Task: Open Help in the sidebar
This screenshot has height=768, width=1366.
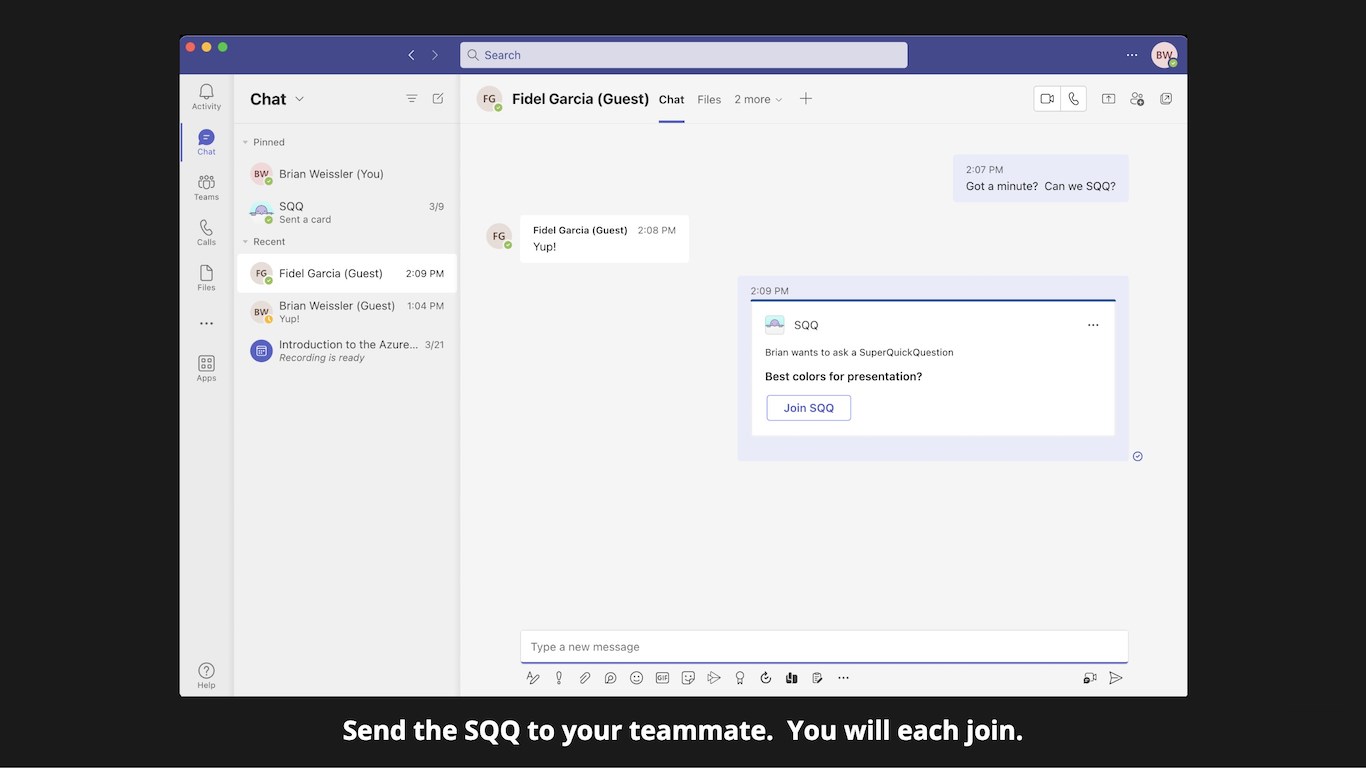Action: tap(206, 675)
